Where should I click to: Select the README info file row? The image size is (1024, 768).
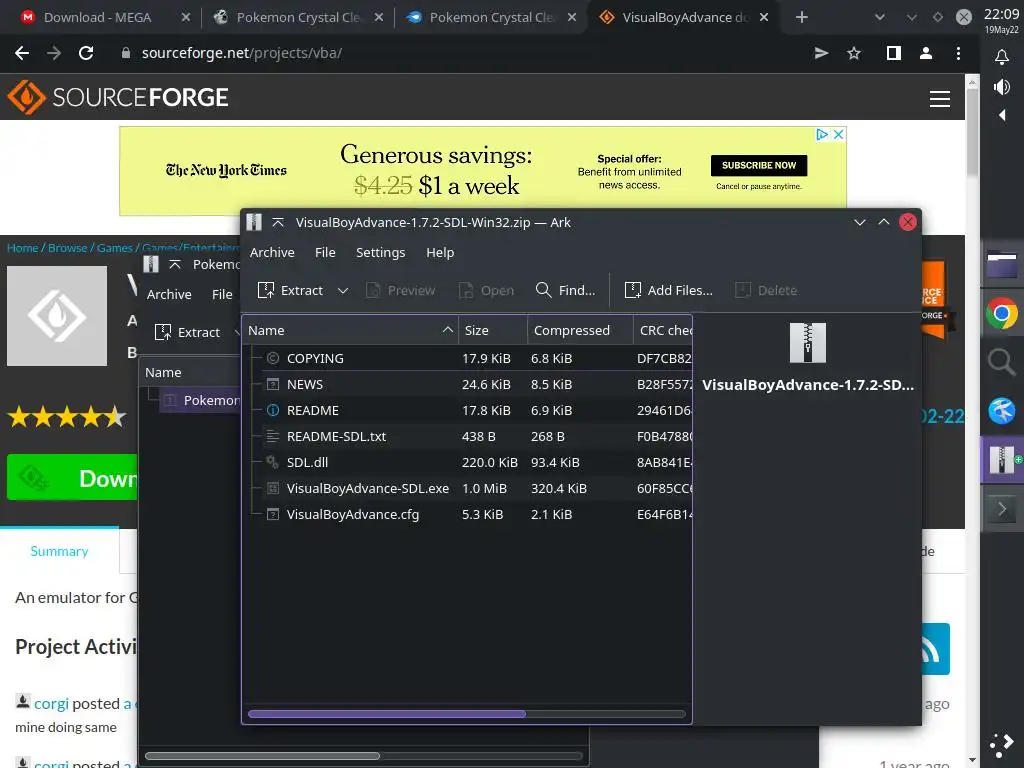[468, 411]
